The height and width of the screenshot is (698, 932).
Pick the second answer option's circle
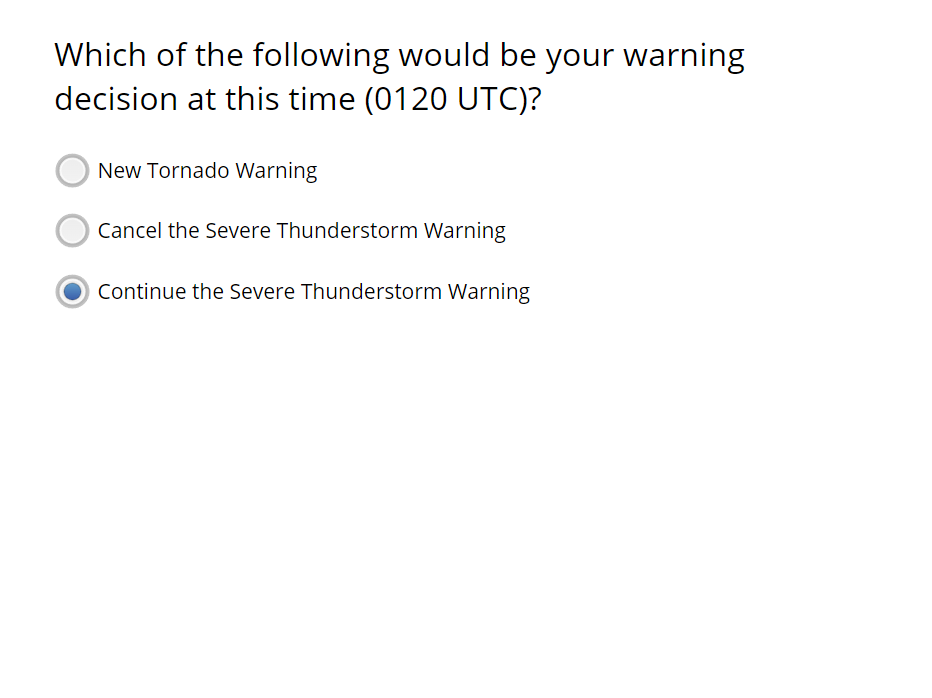tap(72, 231)
